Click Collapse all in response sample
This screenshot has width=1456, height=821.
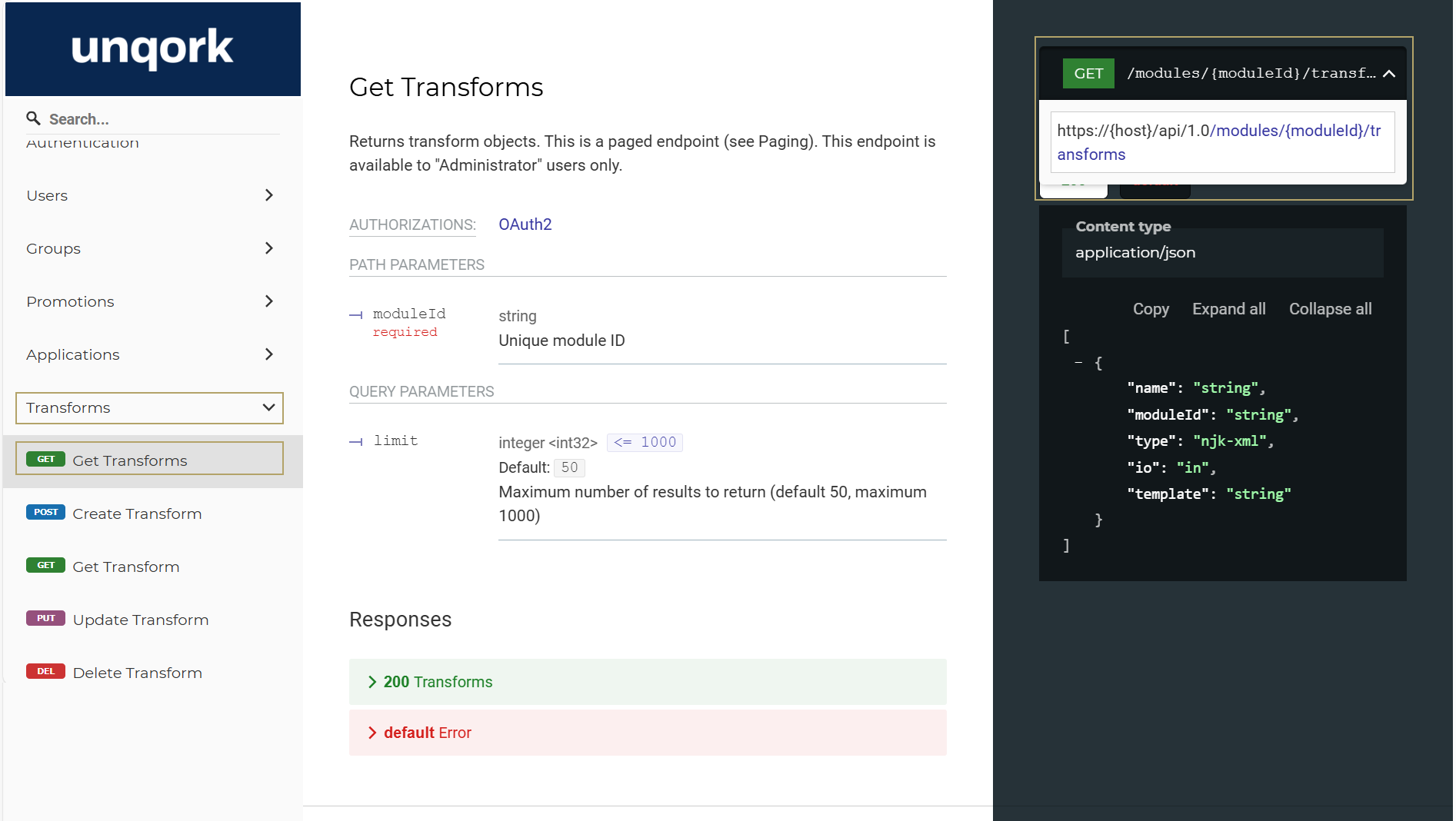(x=1331, y=309)
